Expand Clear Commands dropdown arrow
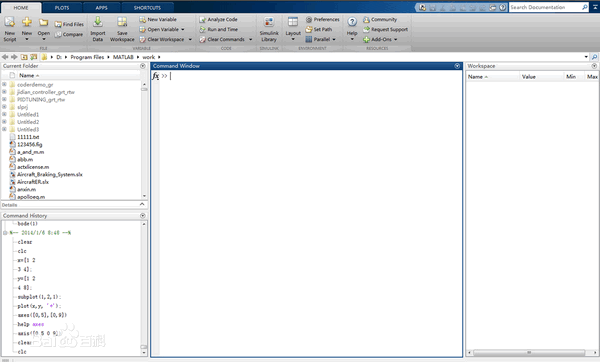The height and width of the screenshot is (362, 600). (251, 39)
